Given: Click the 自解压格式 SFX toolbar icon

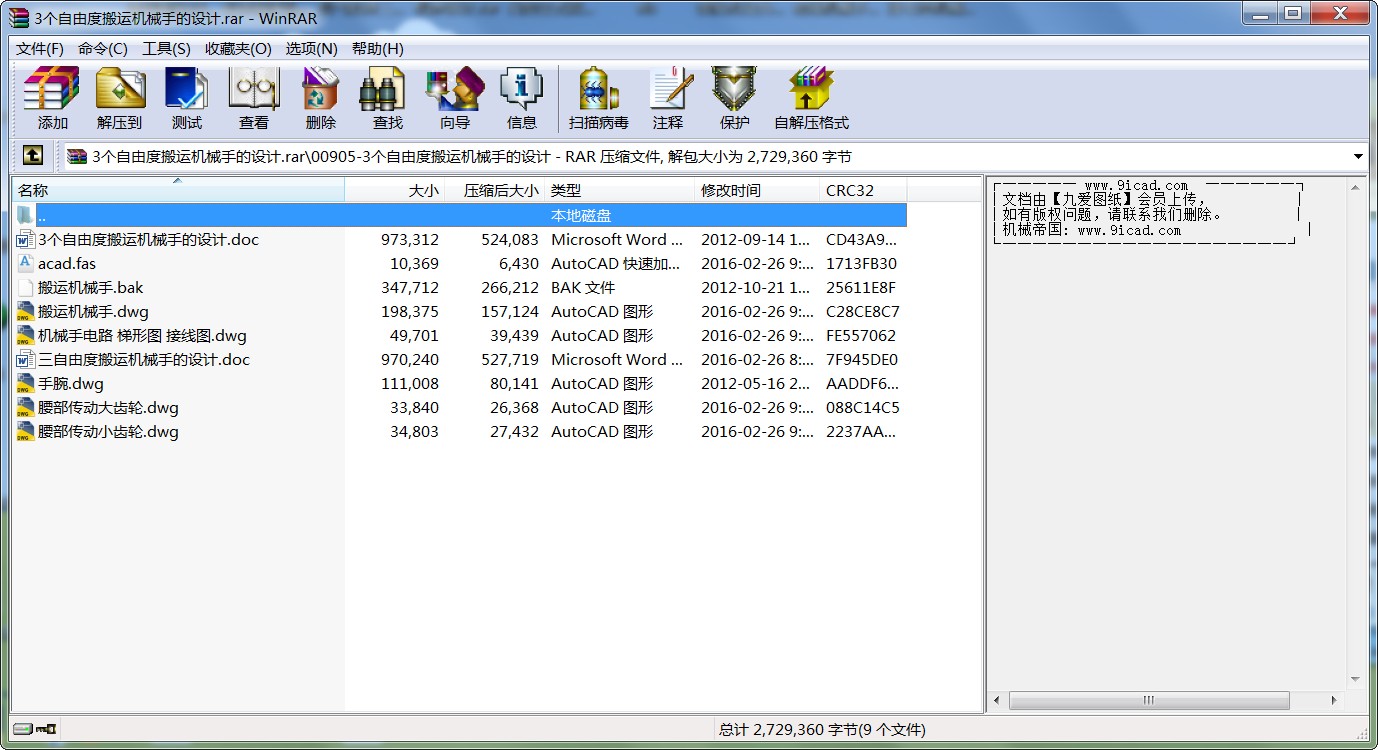Looking at the screenshot, I should click(x=811, y=99).
